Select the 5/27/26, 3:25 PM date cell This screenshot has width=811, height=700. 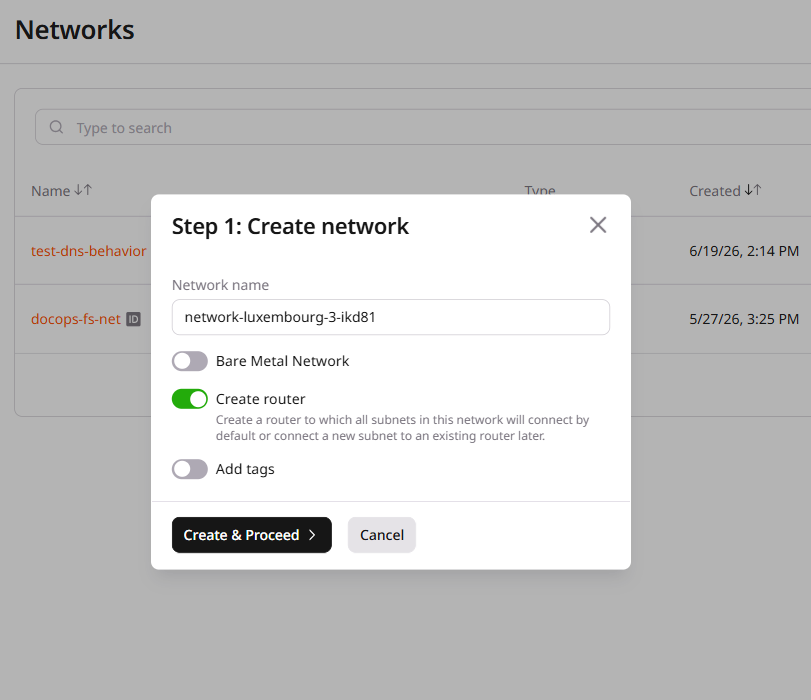pos(744,319)
